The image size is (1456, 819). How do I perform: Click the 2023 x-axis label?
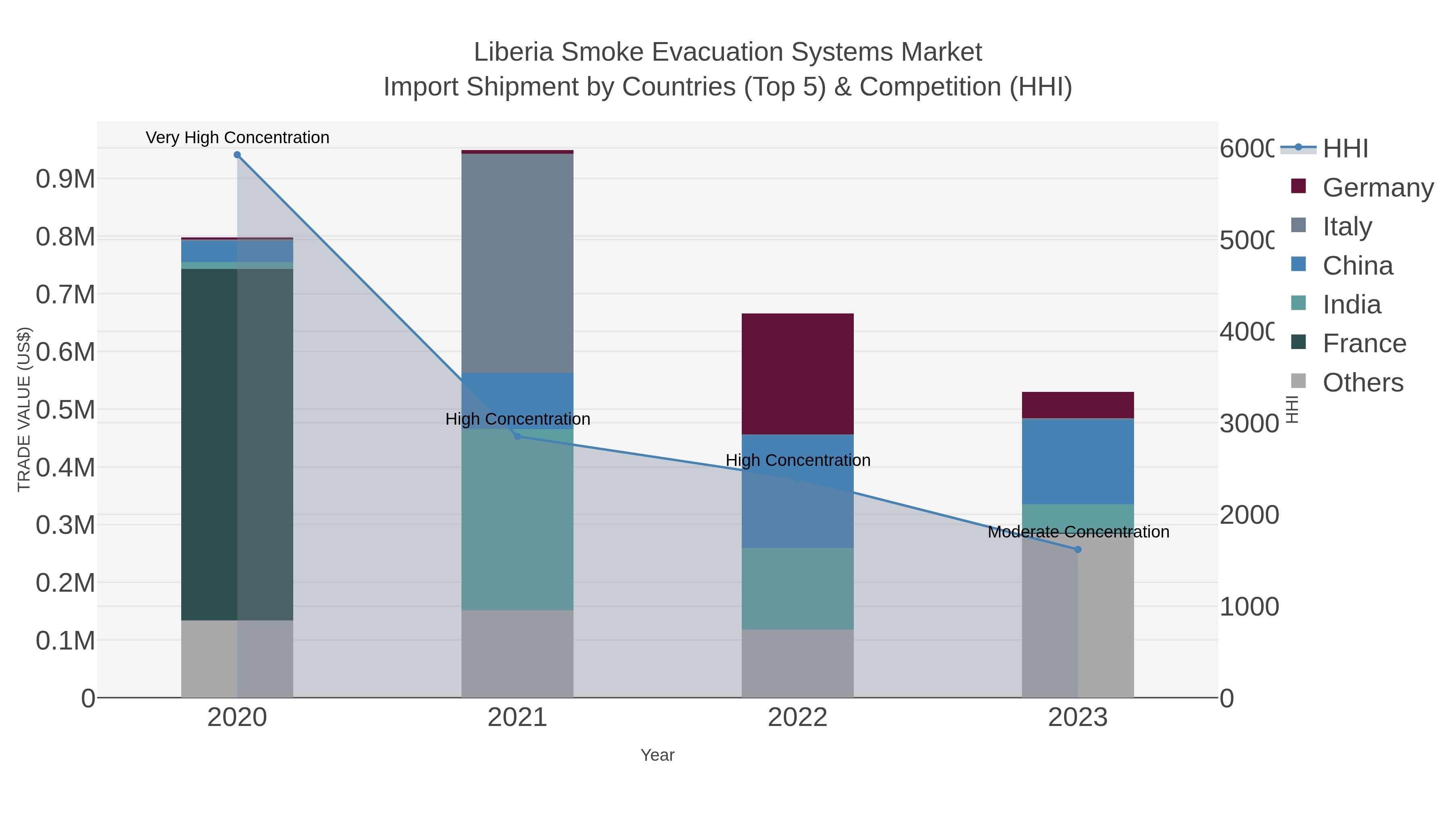click(x=1078, y=717)
